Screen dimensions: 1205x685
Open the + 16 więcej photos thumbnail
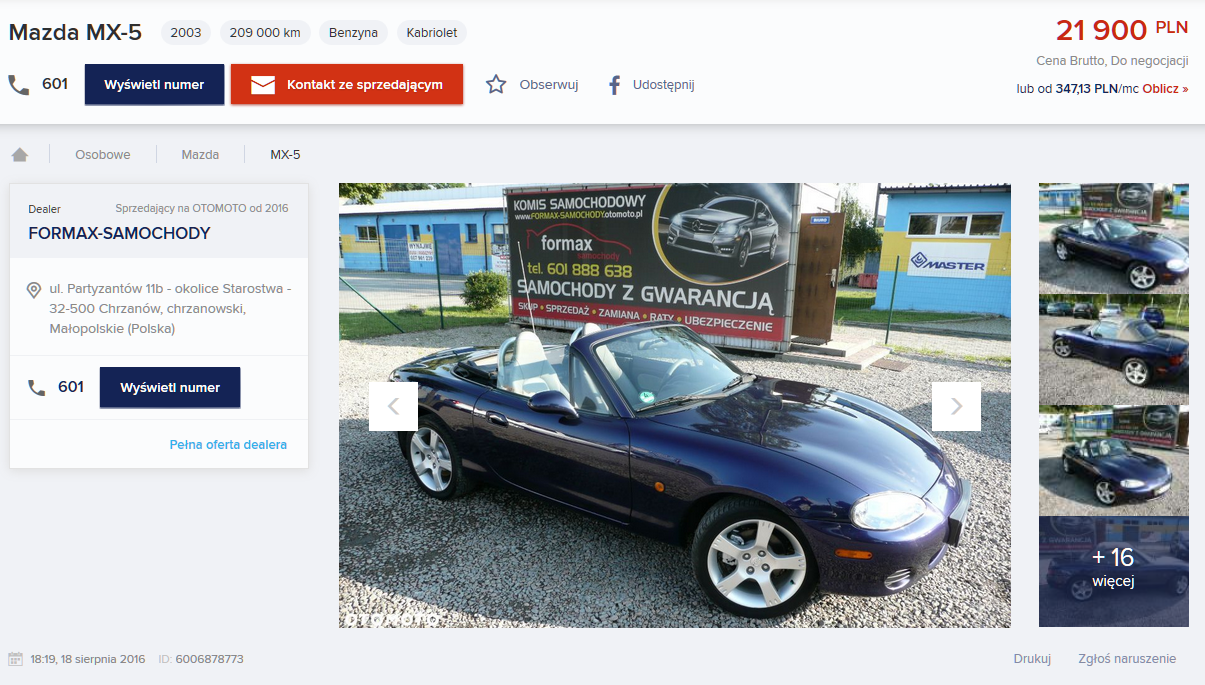(x=1114, y=571)
